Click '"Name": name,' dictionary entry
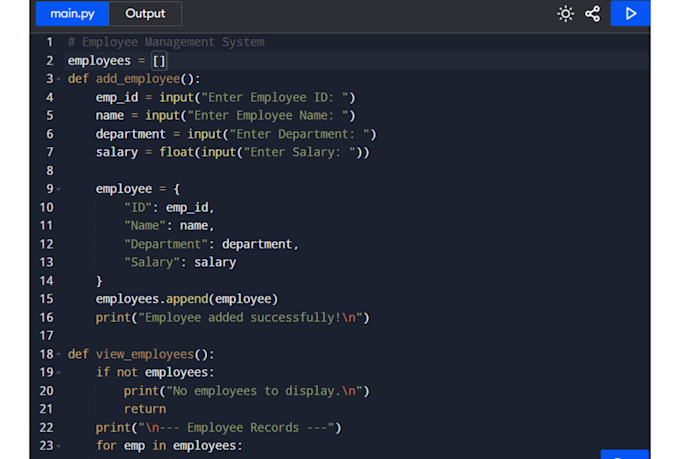 [x=169, y=226]
